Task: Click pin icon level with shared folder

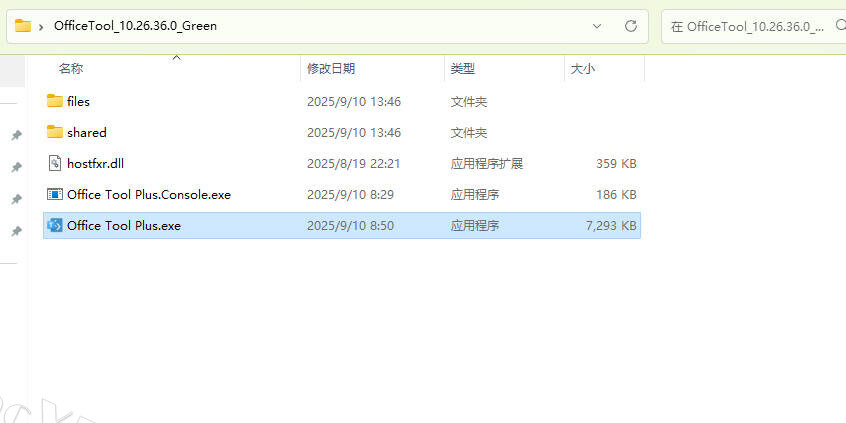Action: pos(17,135)
